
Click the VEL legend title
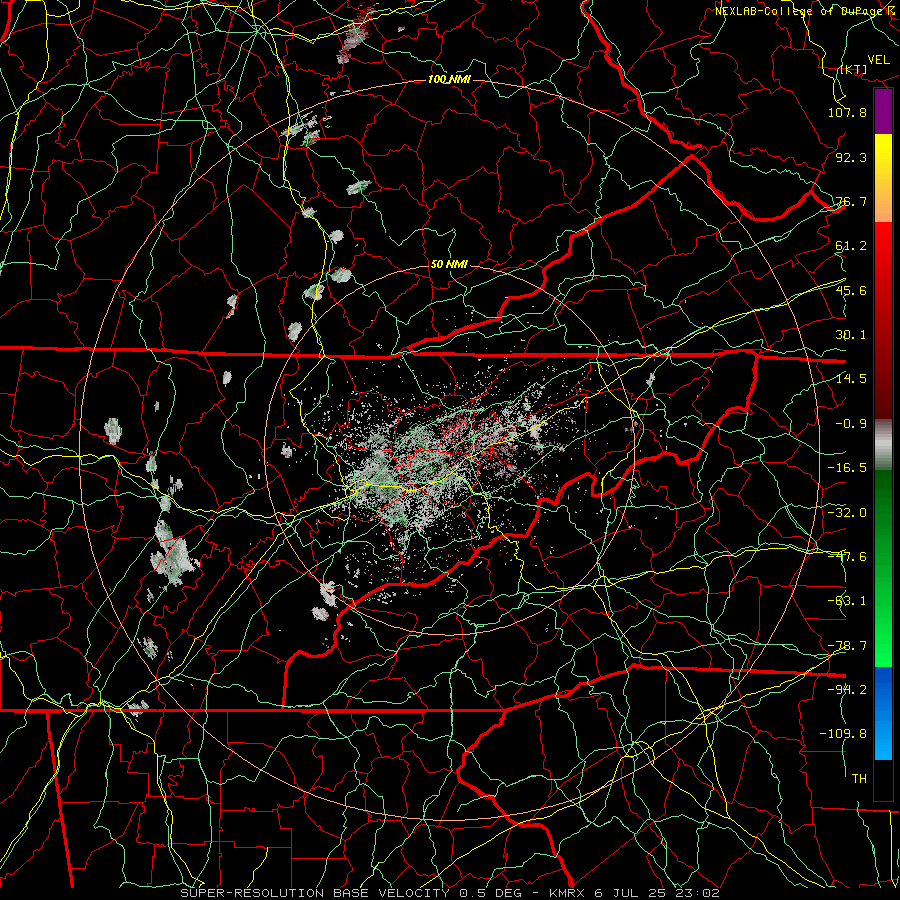click(878, 60)
